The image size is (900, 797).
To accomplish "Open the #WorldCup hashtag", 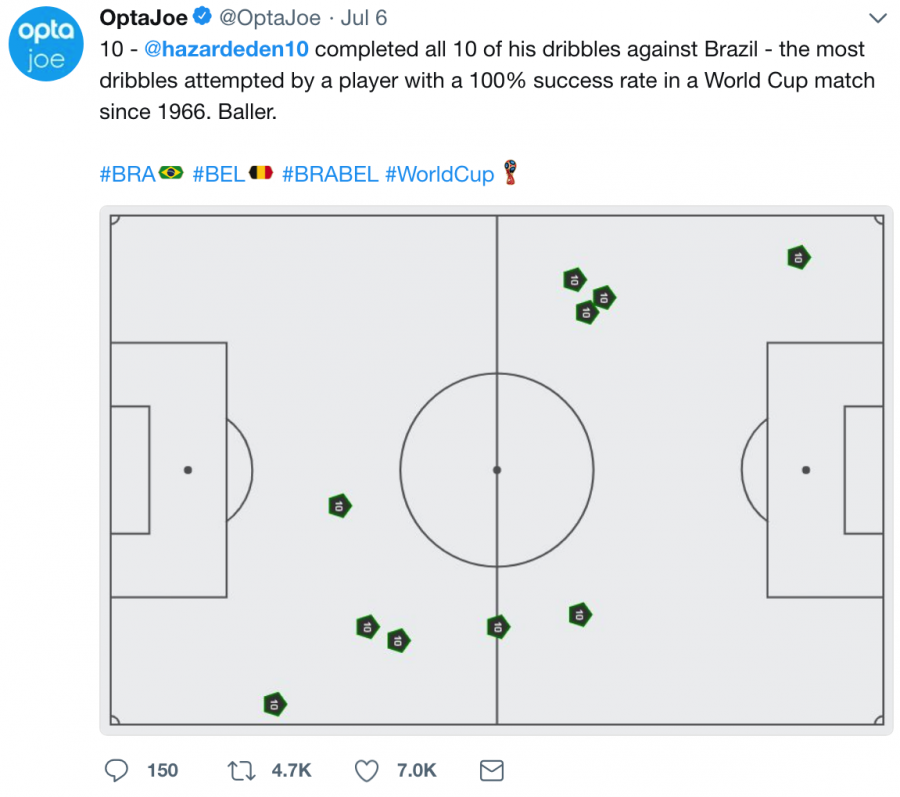I will (441, 174).
